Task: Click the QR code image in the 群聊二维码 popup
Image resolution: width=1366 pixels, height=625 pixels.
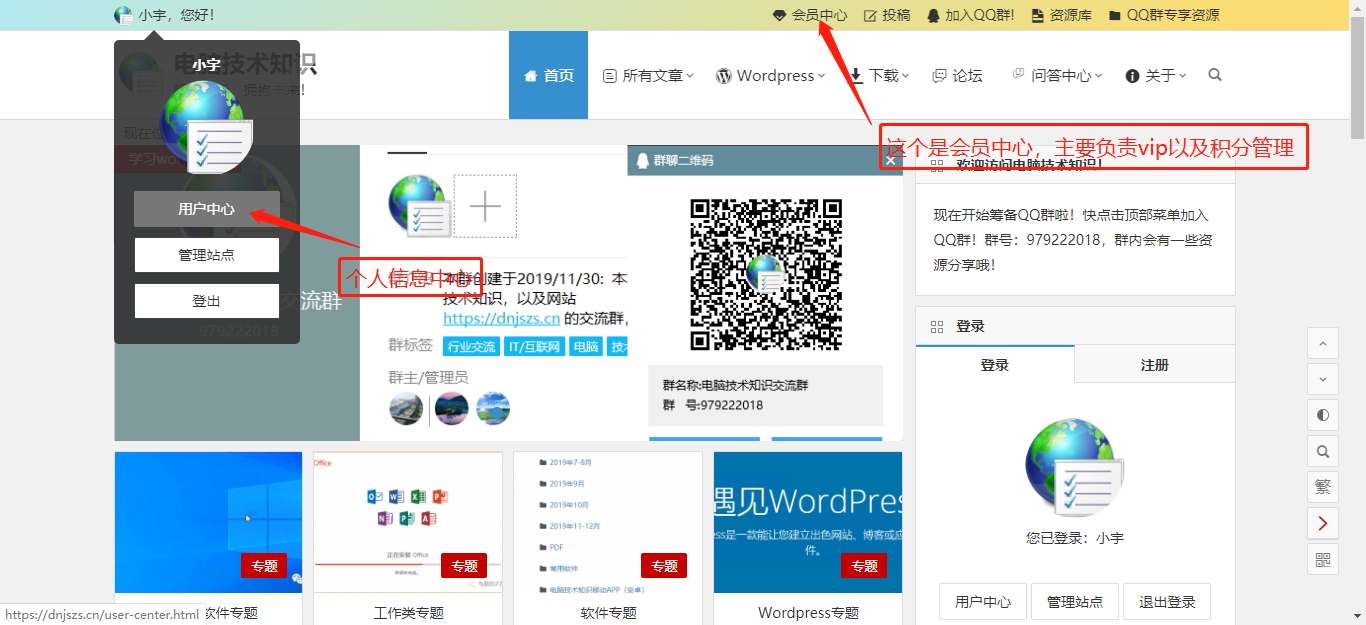Action: pos(766,275)
